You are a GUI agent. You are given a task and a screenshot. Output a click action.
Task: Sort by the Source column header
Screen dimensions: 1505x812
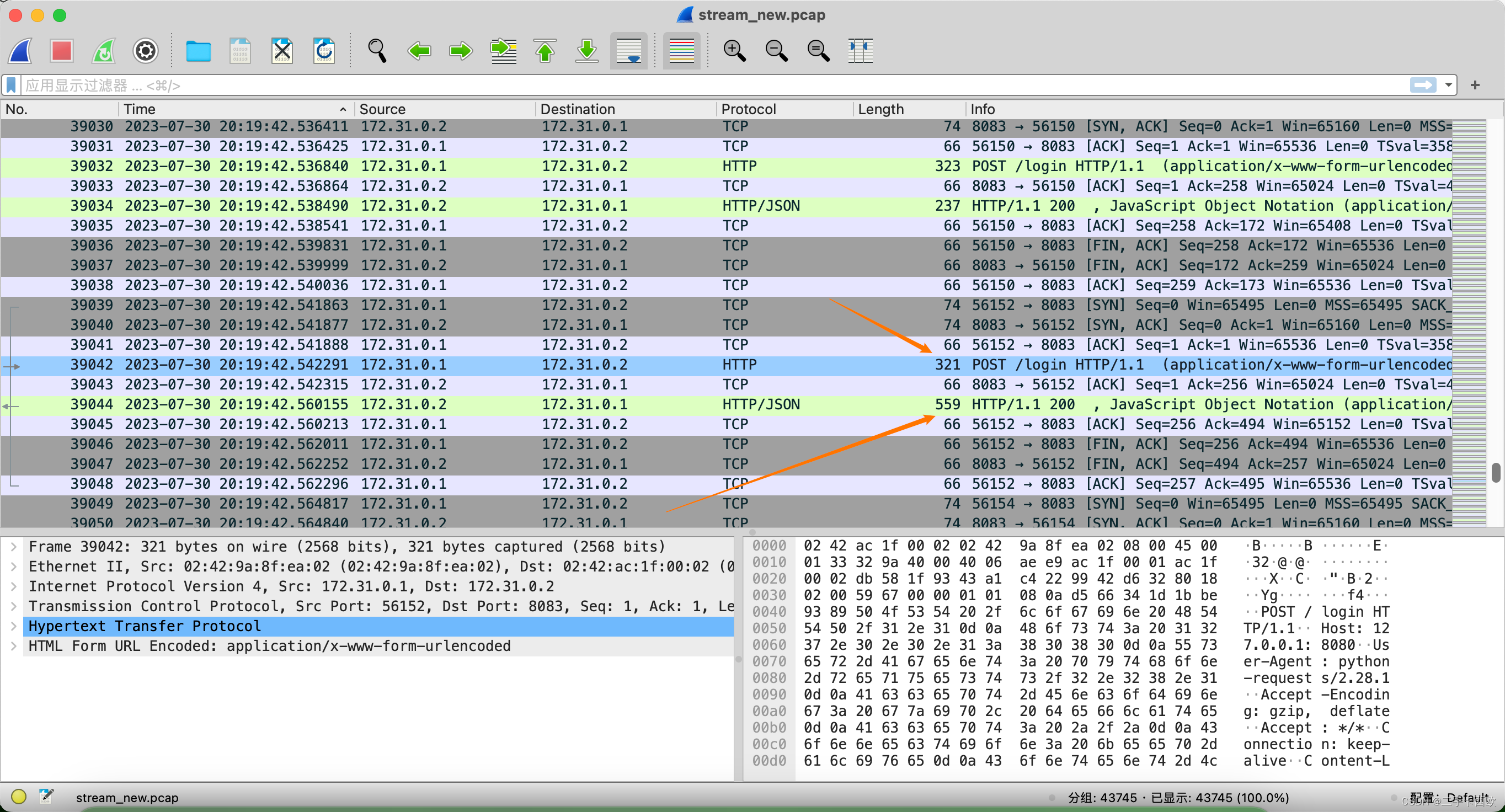point(383,109)
